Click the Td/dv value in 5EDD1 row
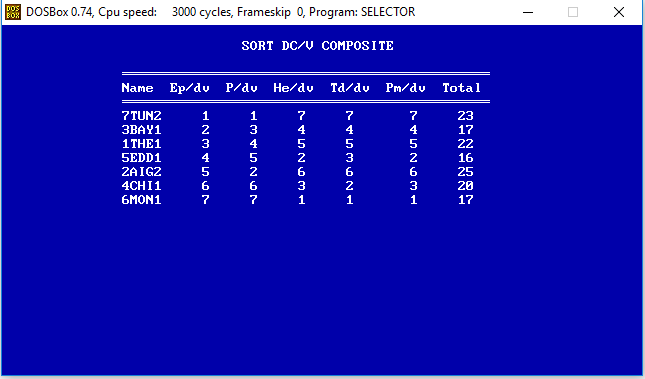 click(x=349, y=158)
